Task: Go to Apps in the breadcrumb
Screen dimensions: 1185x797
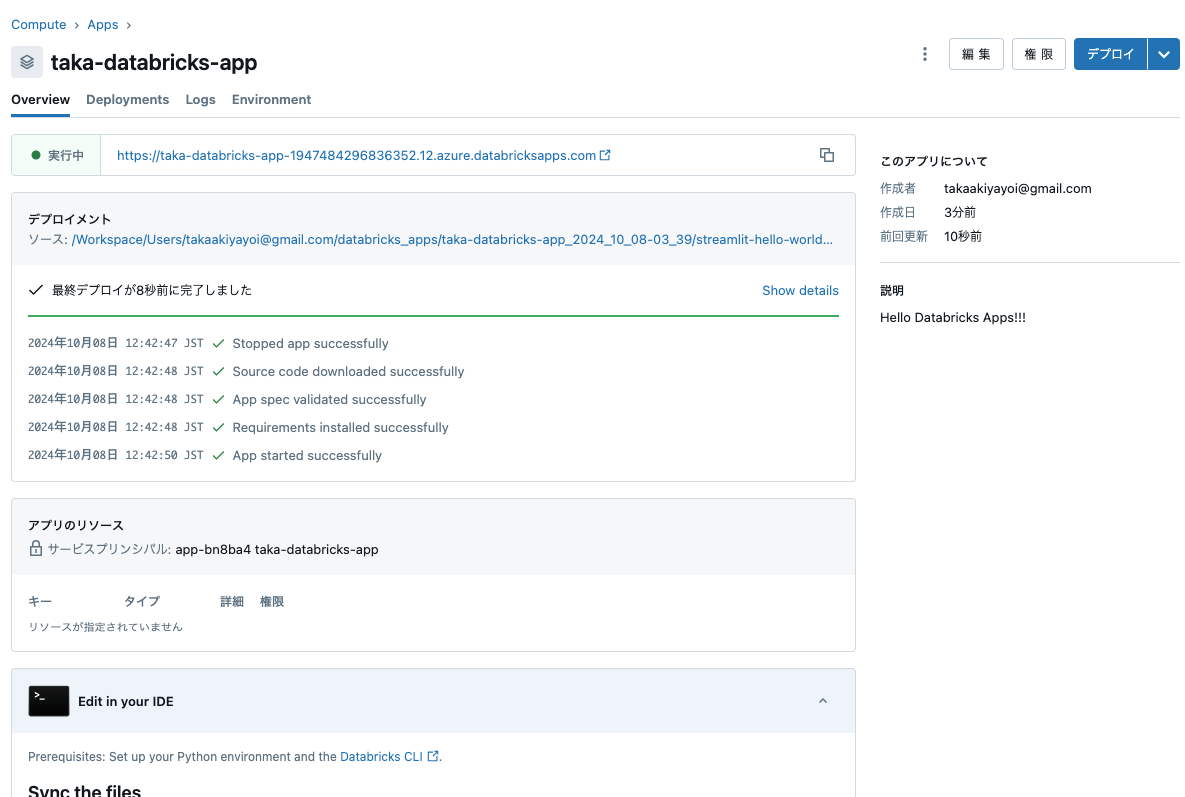Action: coord(103,25)
